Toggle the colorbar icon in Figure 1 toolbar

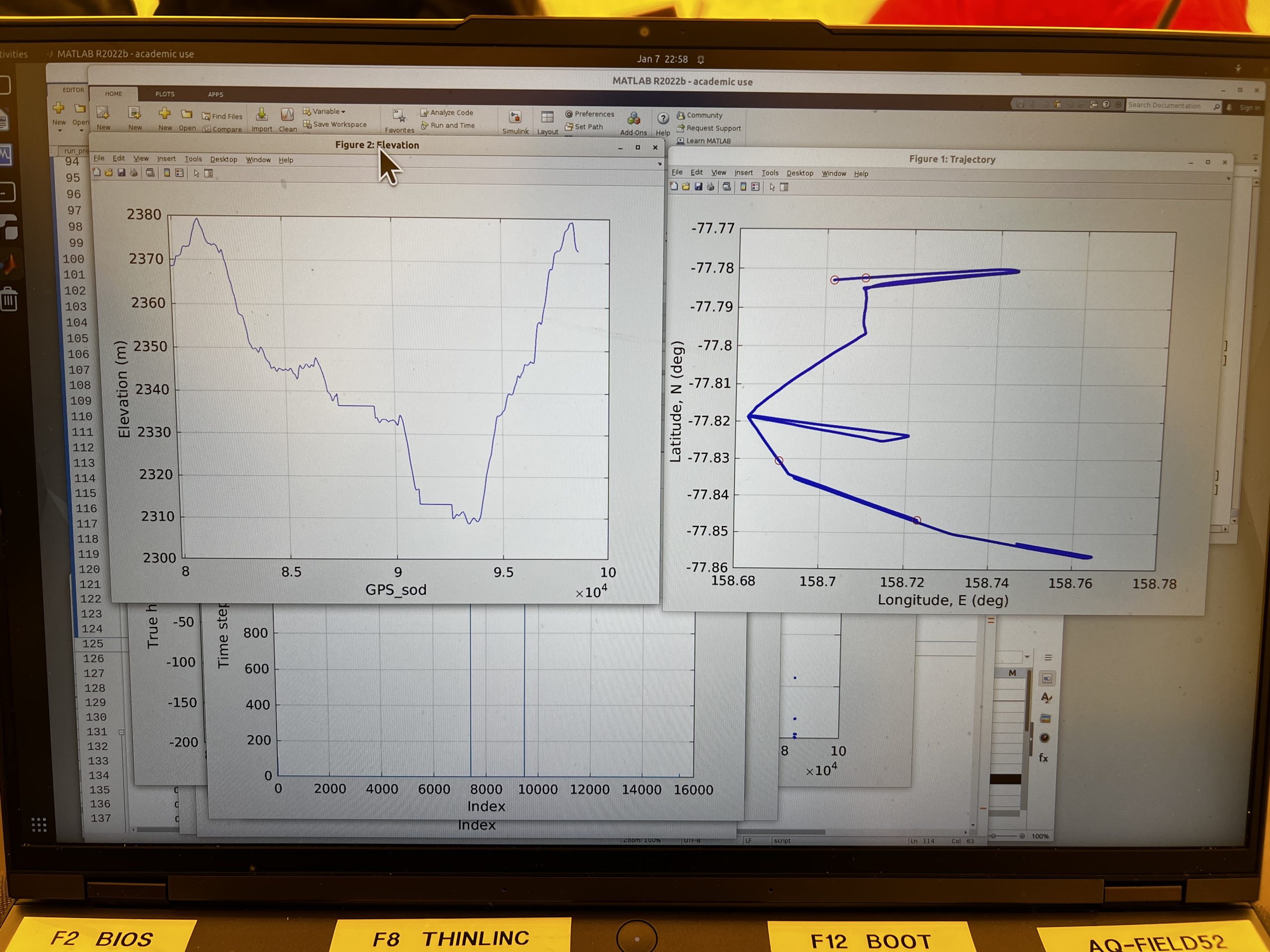744,187
